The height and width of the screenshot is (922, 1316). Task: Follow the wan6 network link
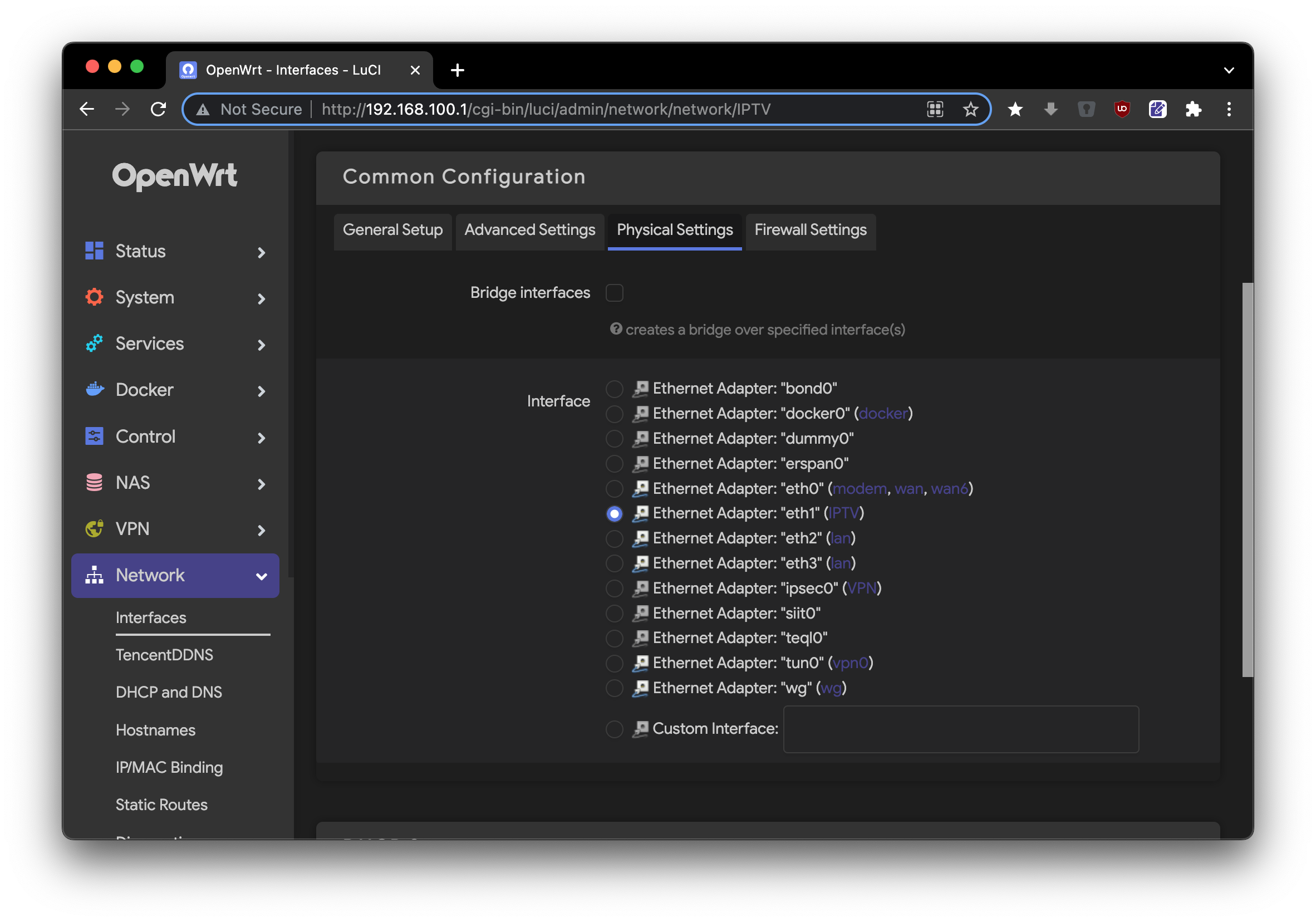click(x=949, y=488)
